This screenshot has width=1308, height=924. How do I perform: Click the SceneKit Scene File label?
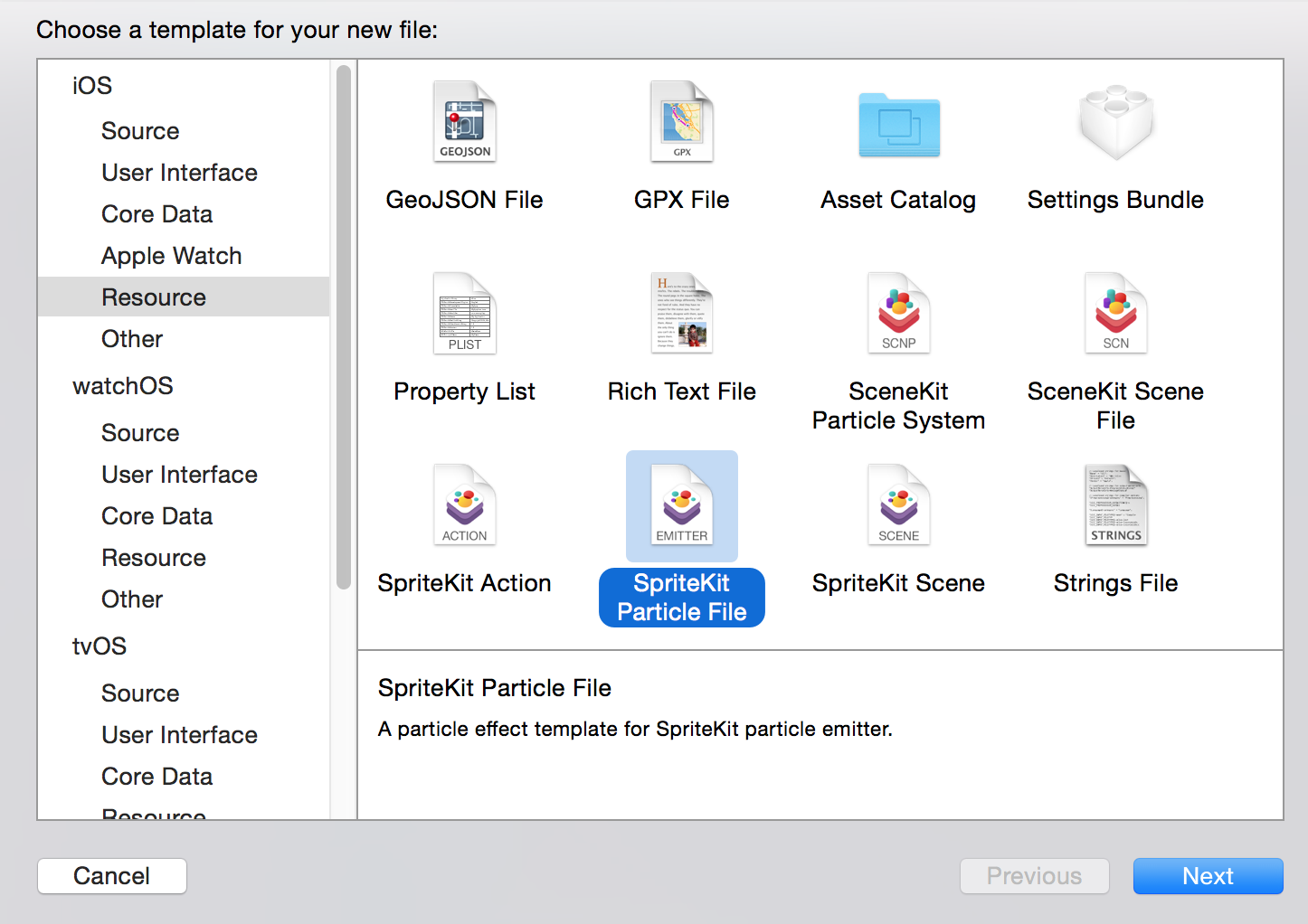(1115, 406)
